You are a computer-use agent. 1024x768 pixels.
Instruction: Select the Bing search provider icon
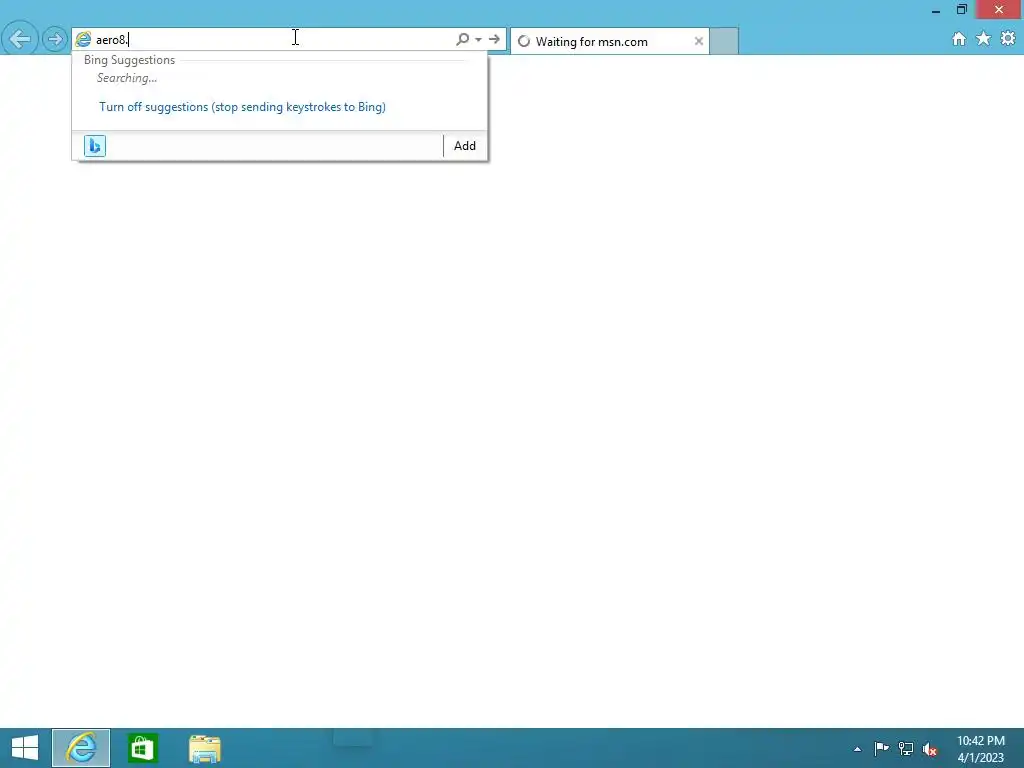95,146
